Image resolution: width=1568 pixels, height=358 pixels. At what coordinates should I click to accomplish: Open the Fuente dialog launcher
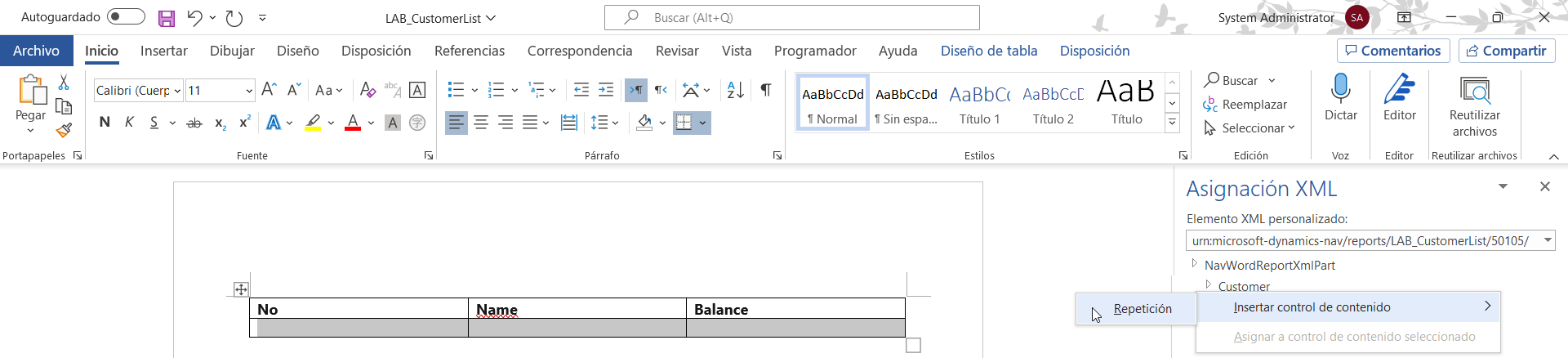click(429, 155)
